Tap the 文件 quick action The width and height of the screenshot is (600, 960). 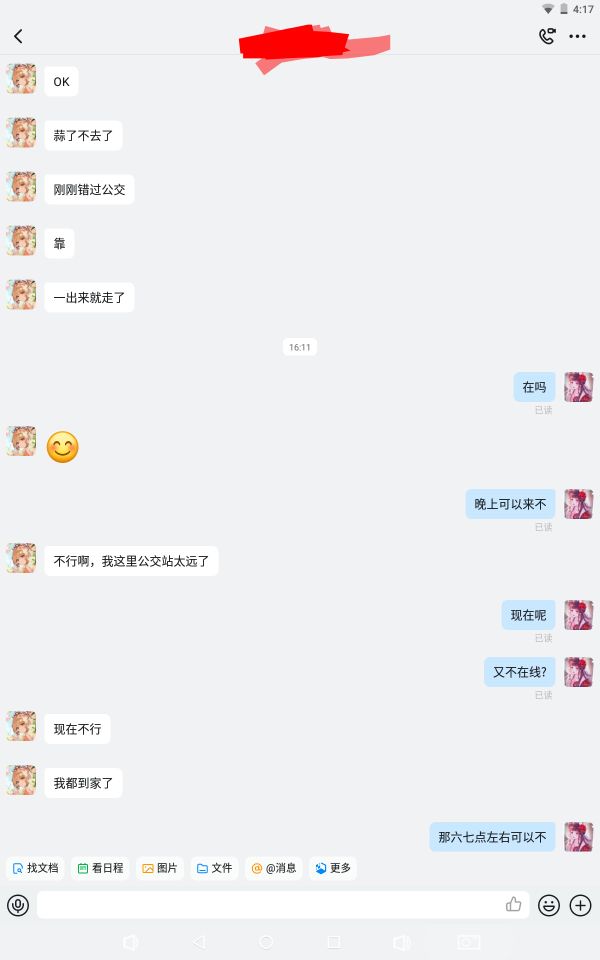click(214, 868)
